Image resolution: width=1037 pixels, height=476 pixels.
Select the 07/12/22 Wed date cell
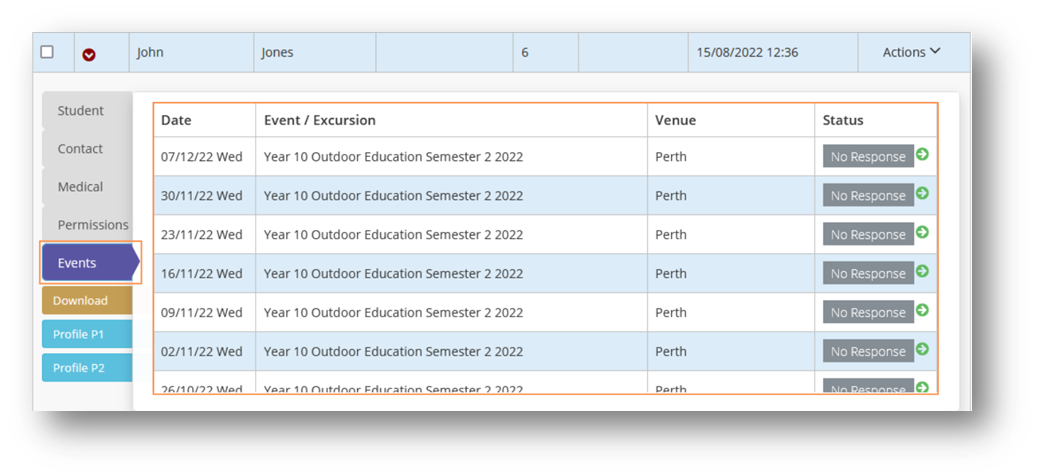pos(204,157)
